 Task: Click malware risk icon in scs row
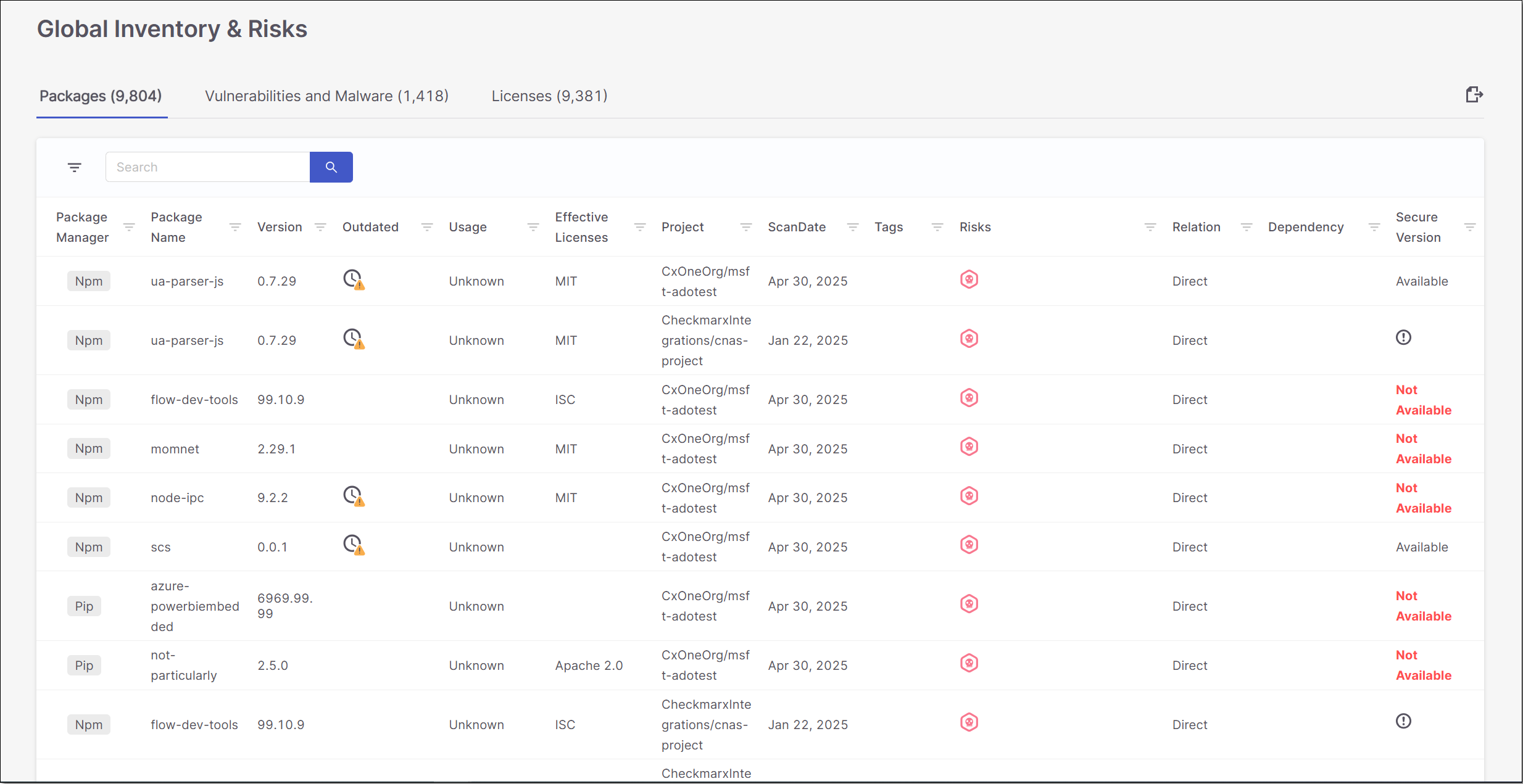969,545
